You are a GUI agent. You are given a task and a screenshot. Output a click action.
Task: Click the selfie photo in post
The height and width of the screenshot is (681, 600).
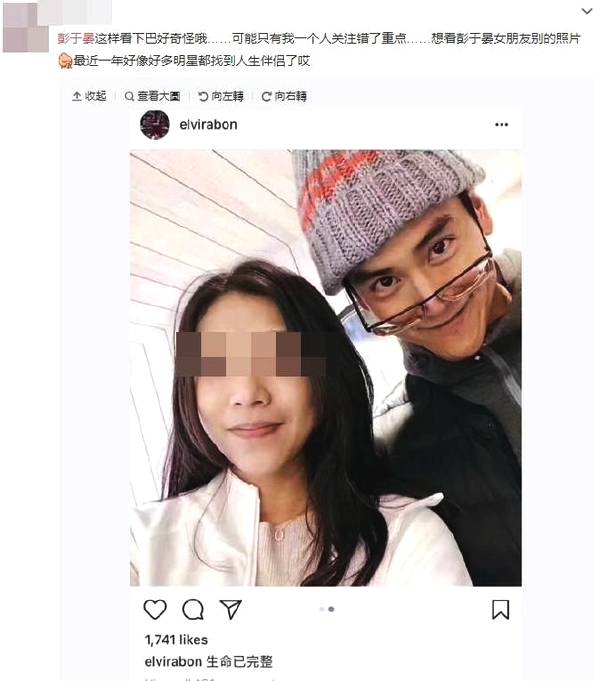326,368
